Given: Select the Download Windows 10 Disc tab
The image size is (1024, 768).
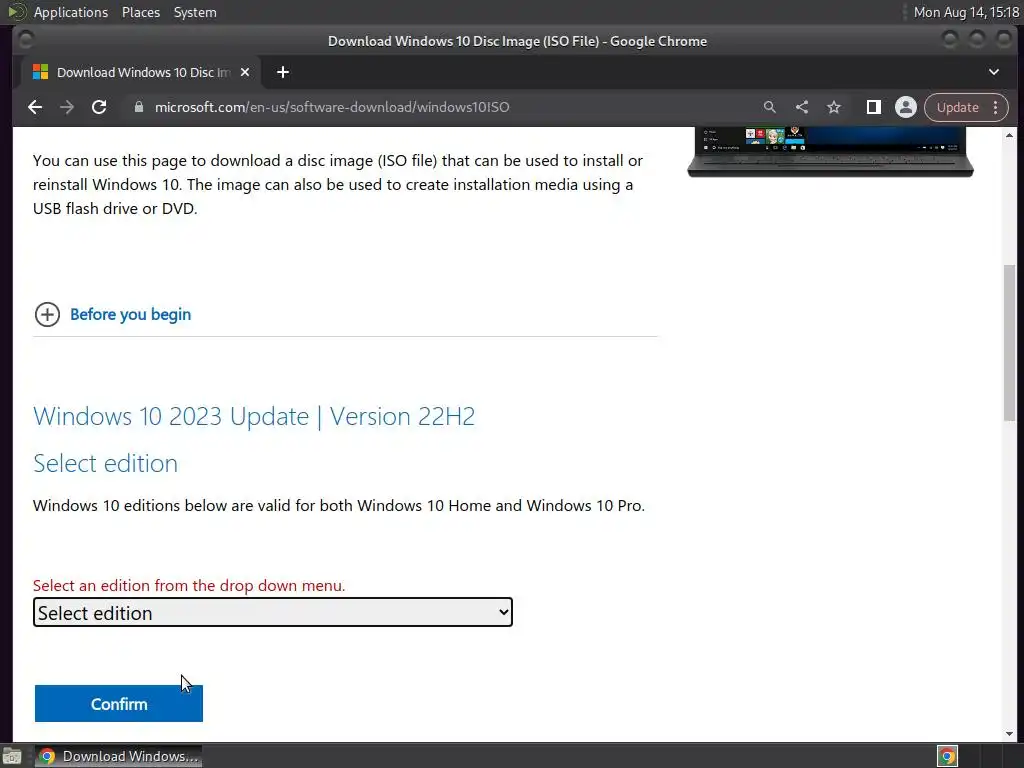Looking at the screenshot, I should click(x=142, y=72).
